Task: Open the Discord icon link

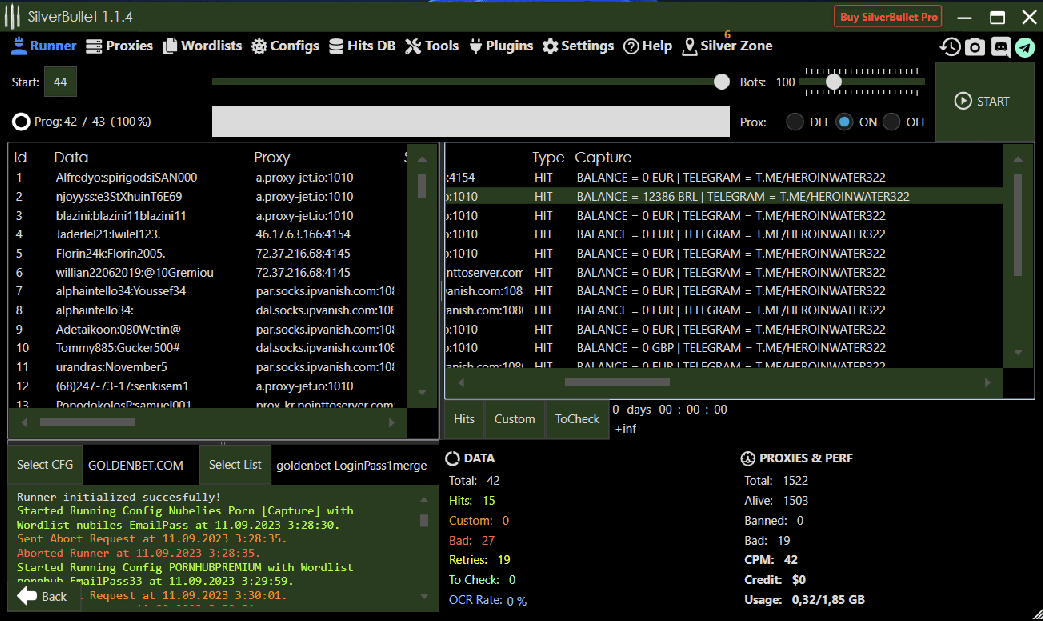Action: tap(1000, 47)
